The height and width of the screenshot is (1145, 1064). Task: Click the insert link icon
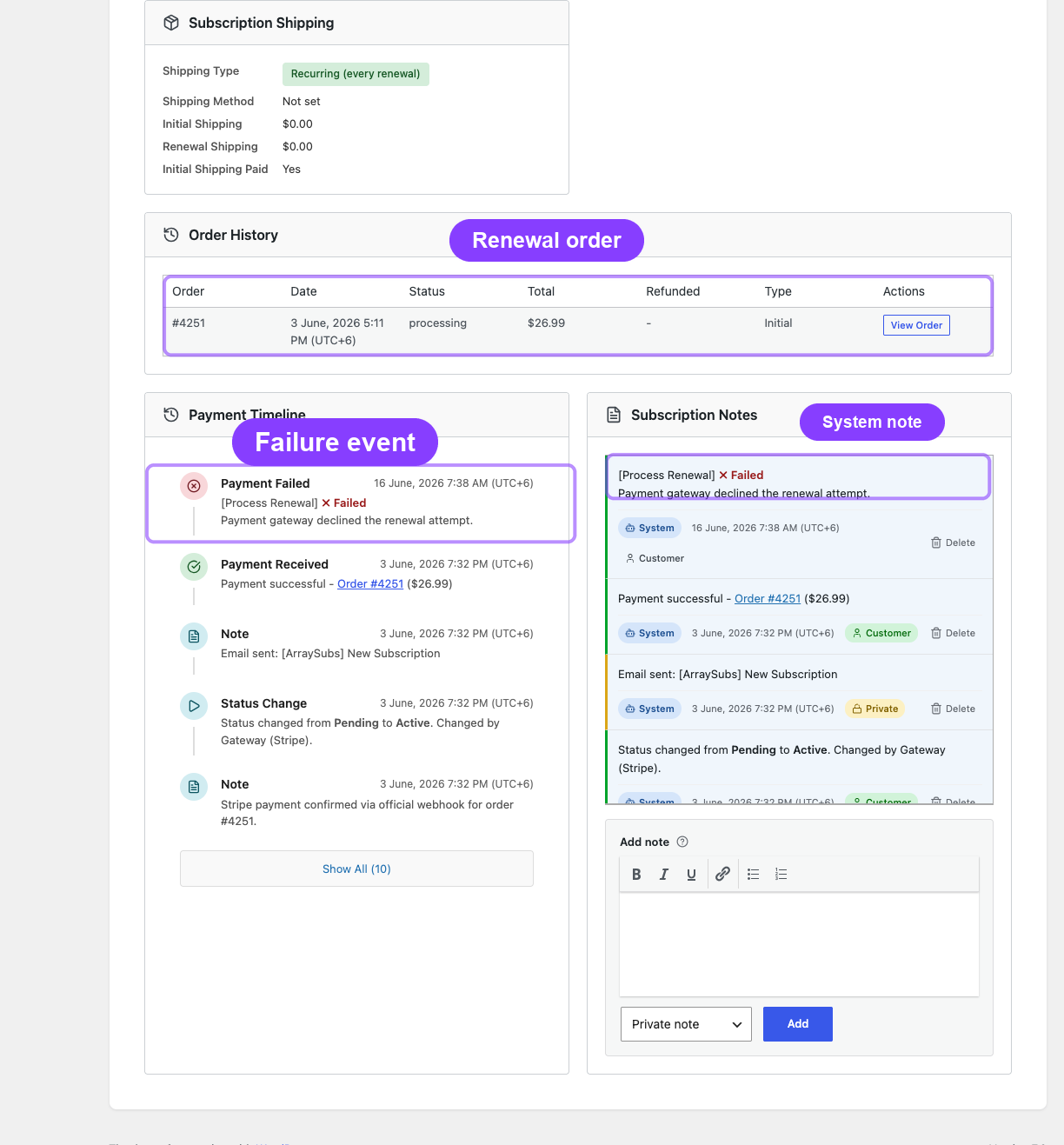coord(722,875)
